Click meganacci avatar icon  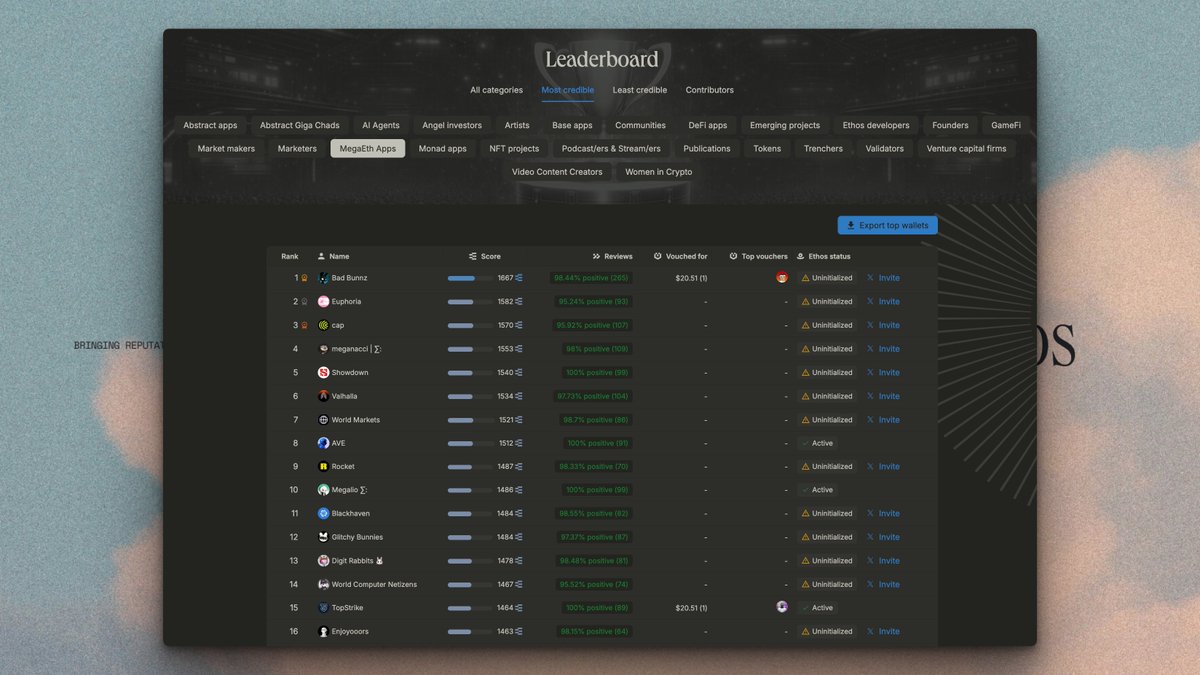pos(323,349)
